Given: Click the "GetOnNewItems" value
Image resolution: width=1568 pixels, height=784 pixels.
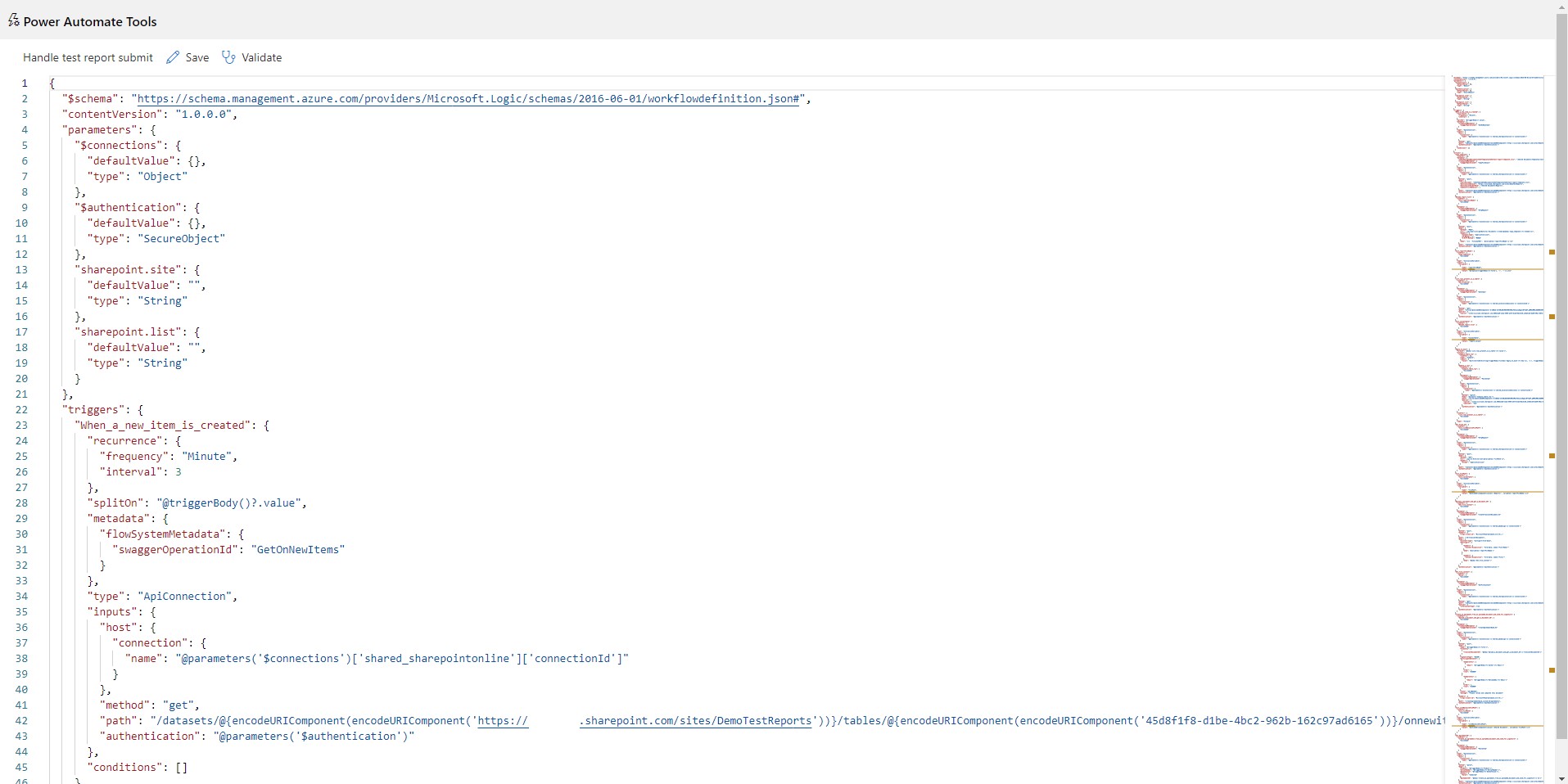Looking at the screenshot, I should 297,549.
